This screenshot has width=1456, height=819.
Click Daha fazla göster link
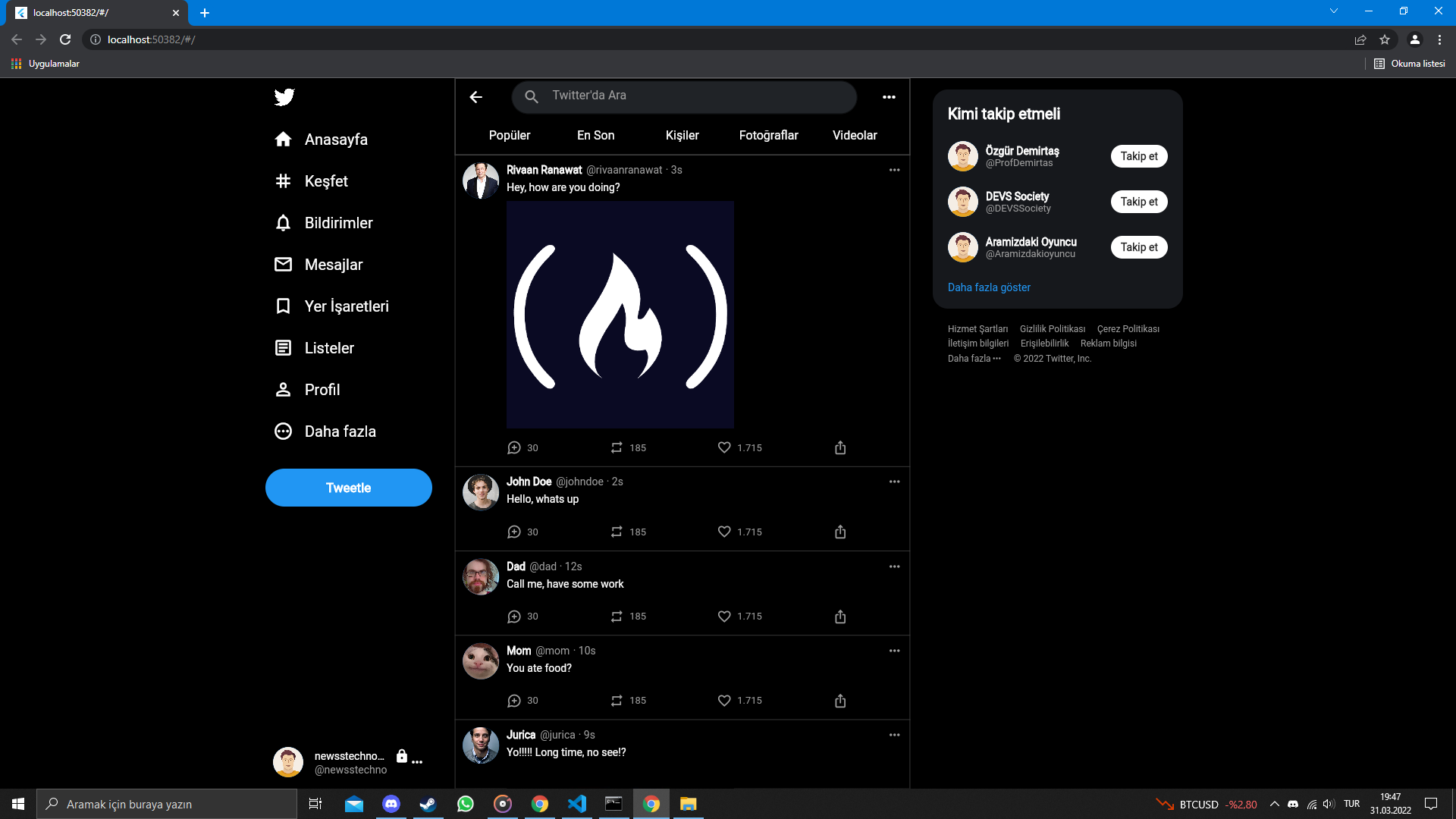[x=989, y=287]
